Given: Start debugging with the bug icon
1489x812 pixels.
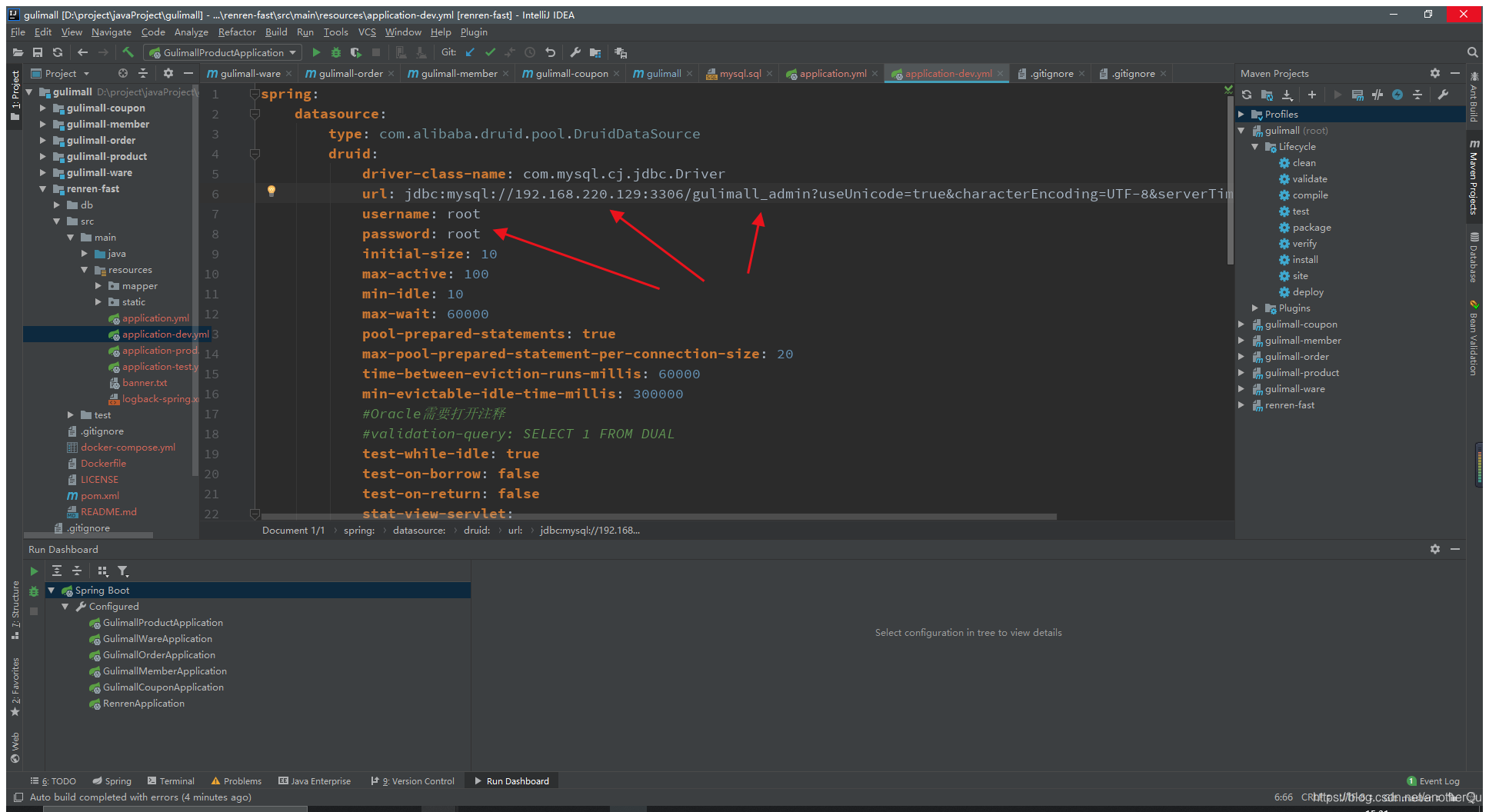Looking at the screenshot, I should (x=336, y=52).
